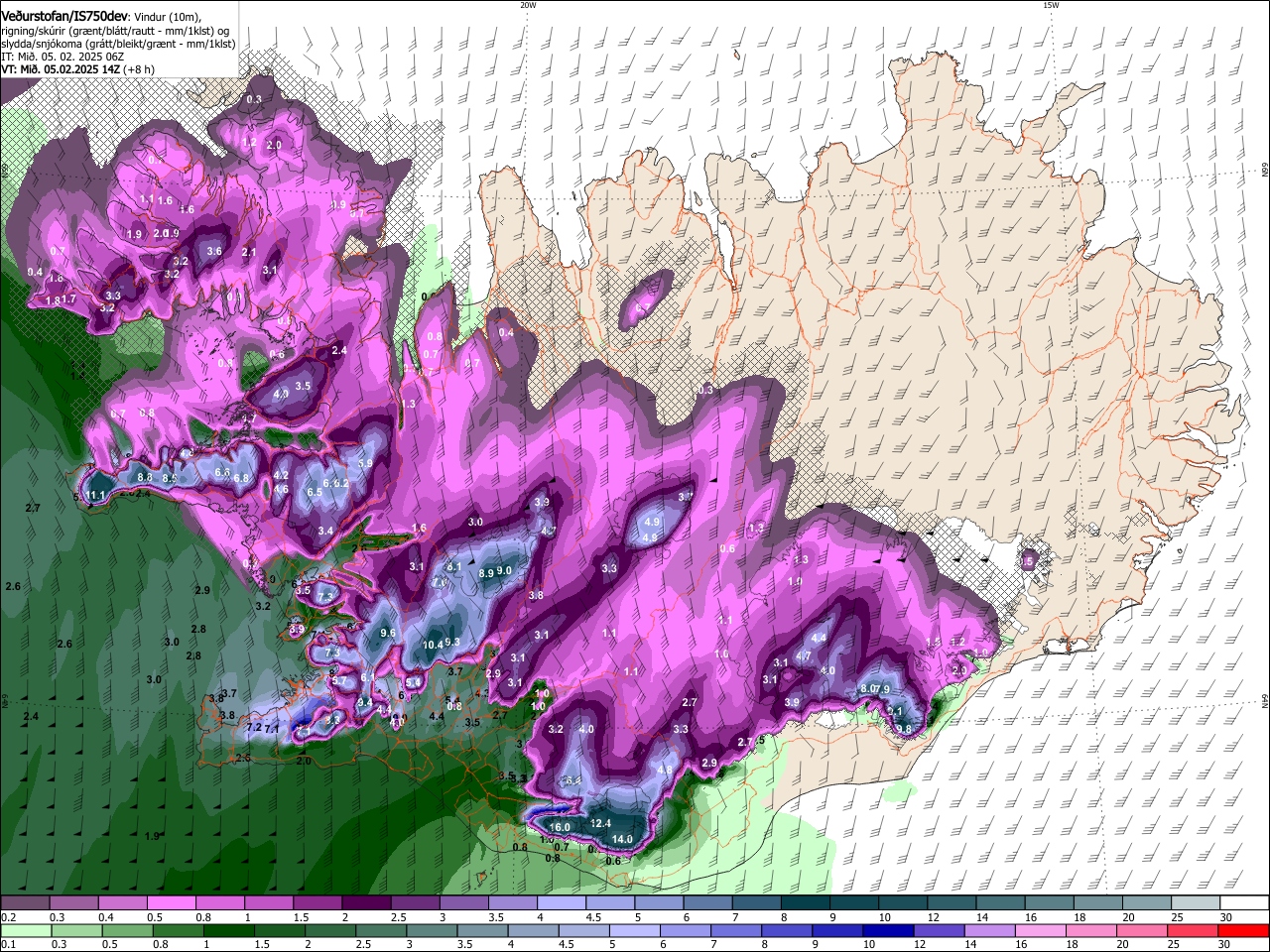This screenshot has height=952, width=1270.
Task: Click the bright red rain legend swatch labeled 30
Action: (1244, 930)
